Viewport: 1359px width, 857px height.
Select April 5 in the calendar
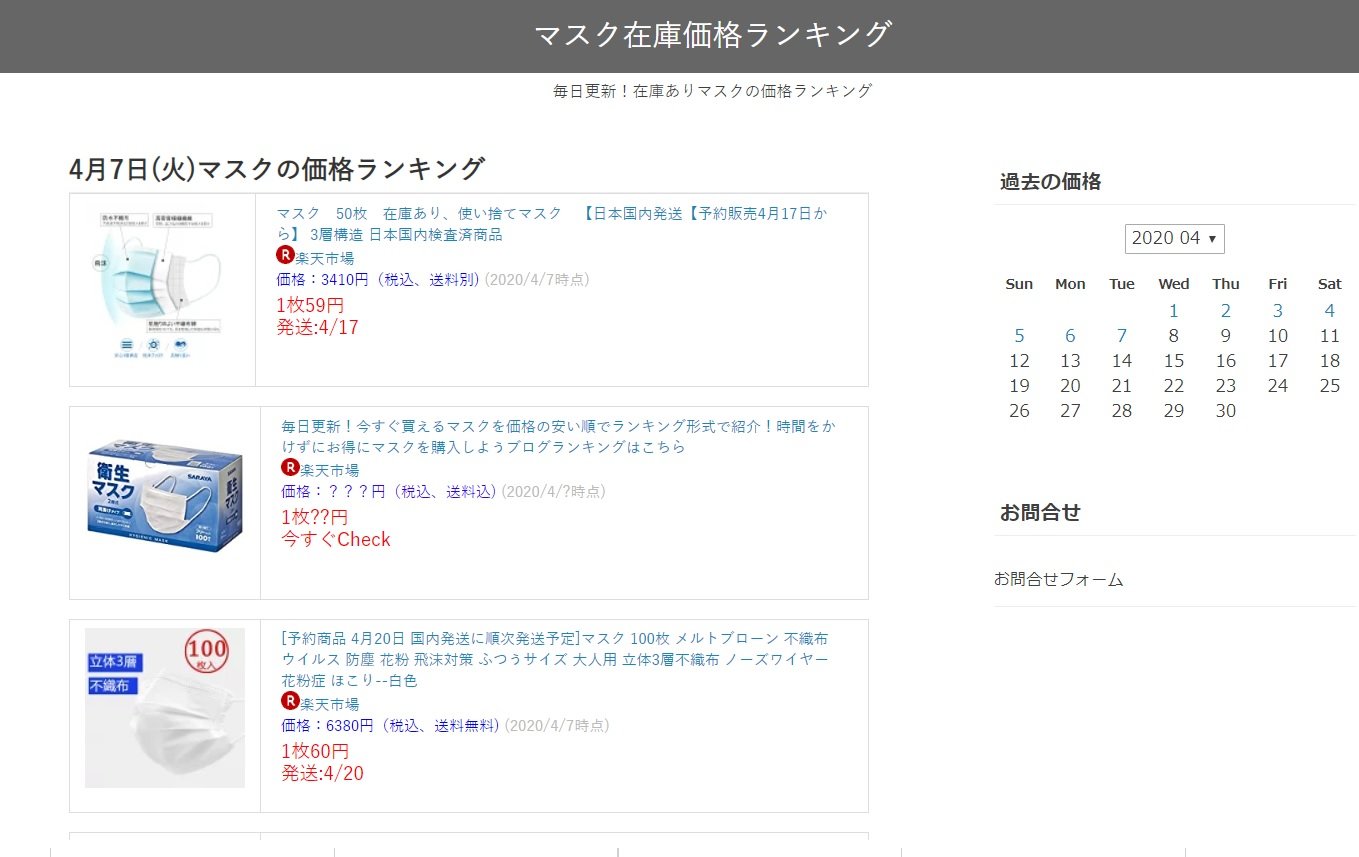1019,336
